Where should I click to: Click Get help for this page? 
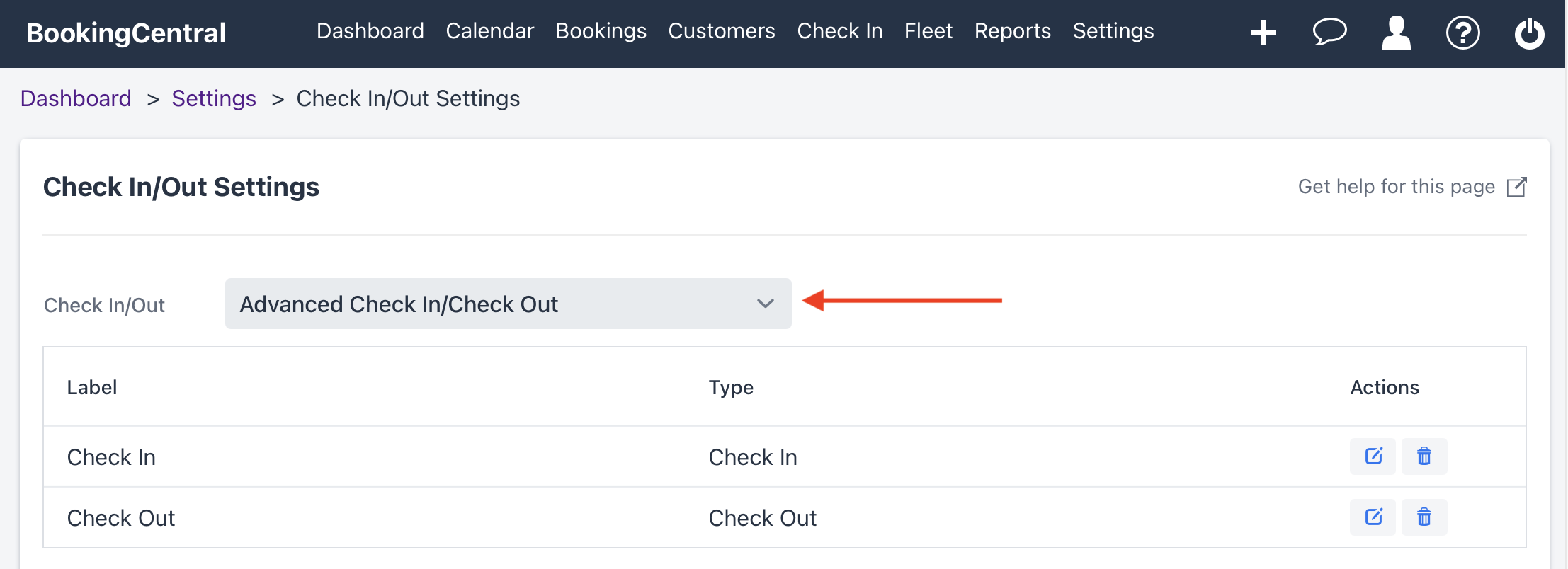pos(1396,187)
